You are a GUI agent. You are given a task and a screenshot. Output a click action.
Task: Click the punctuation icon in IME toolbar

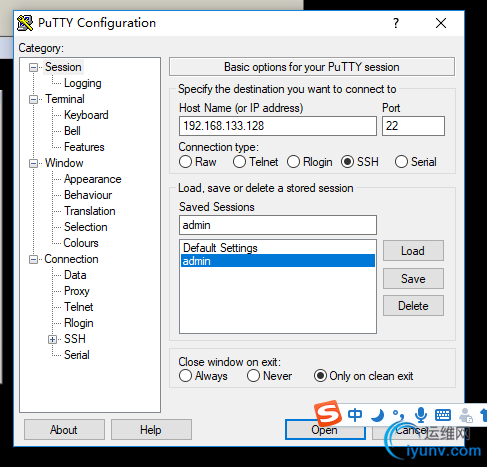coord(398,415)
